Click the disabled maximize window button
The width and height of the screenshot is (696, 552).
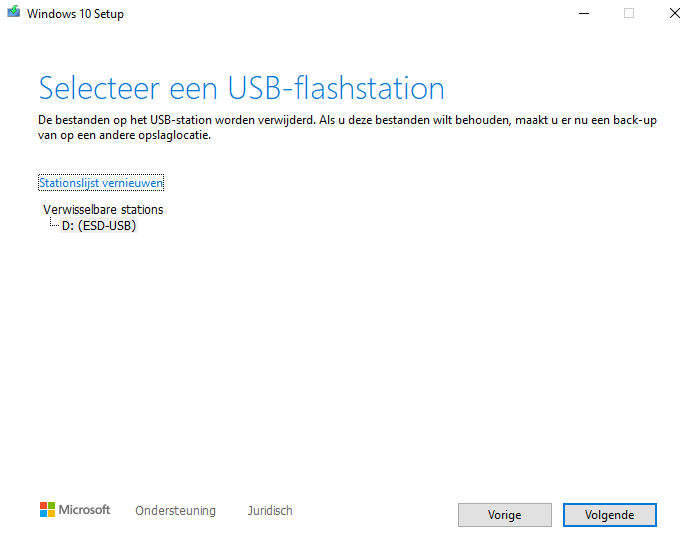click(629, 13)
